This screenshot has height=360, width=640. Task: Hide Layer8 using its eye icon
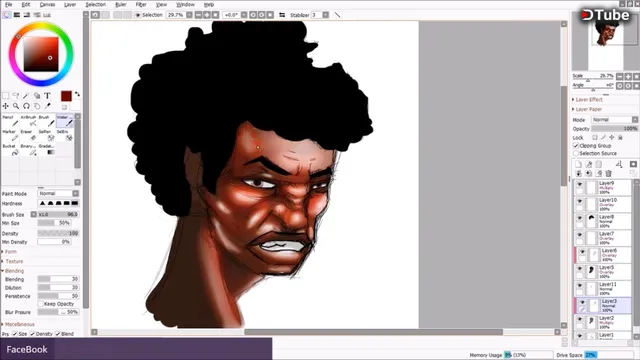(579, 218)
